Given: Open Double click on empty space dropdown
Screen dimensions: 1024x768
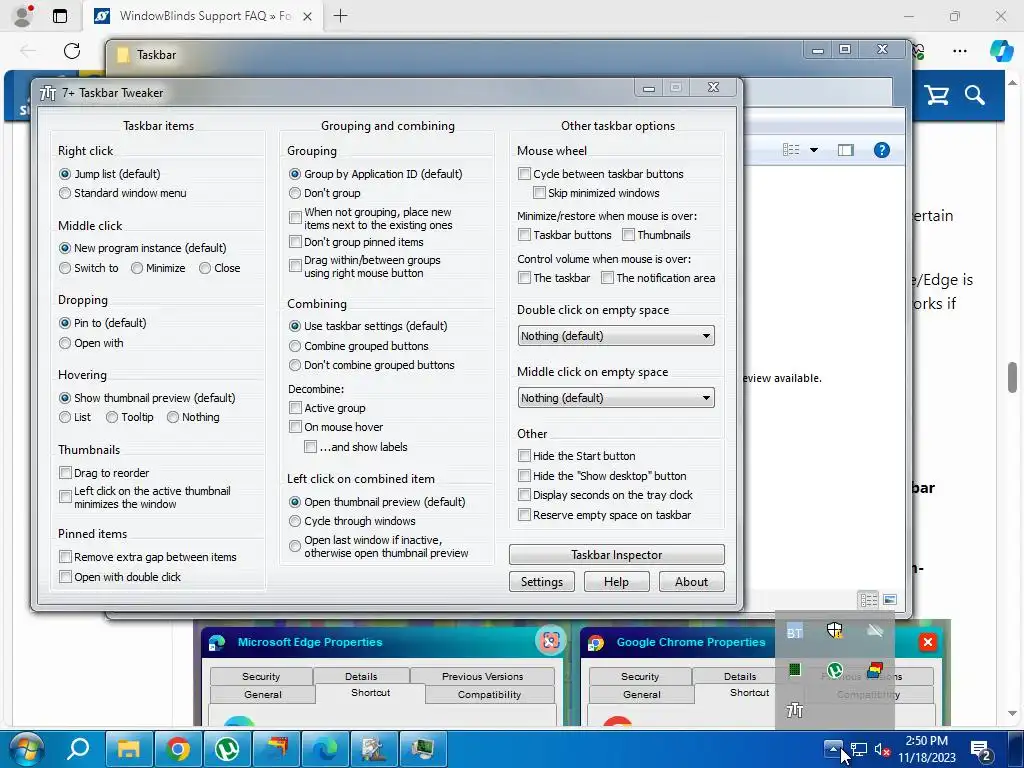Looking at the screenshot, I should pyautogui.click(x=616, y=336).
